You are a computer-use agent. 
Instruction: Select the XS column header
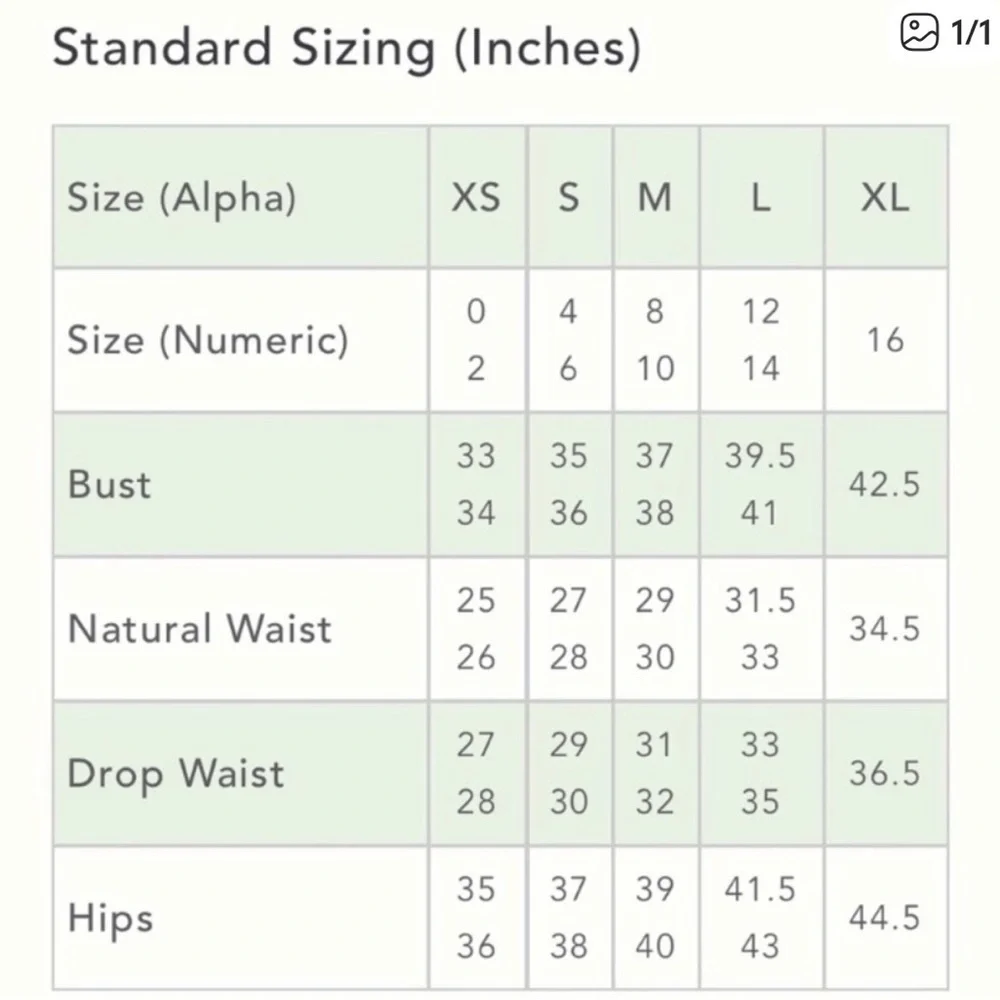coord(476,197)
